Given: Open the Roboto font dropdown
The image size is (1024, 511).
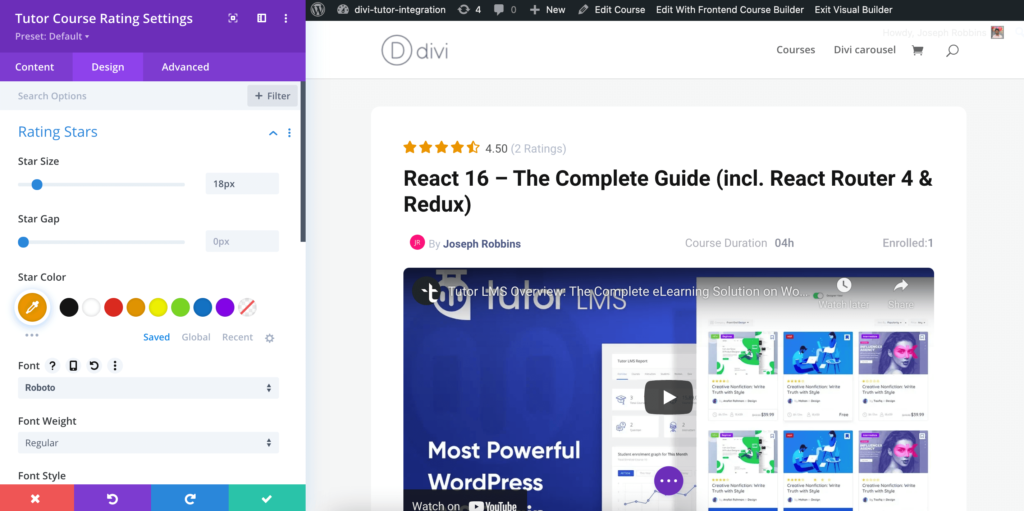Looking at the screenshot, I should (x=148, y=387).
